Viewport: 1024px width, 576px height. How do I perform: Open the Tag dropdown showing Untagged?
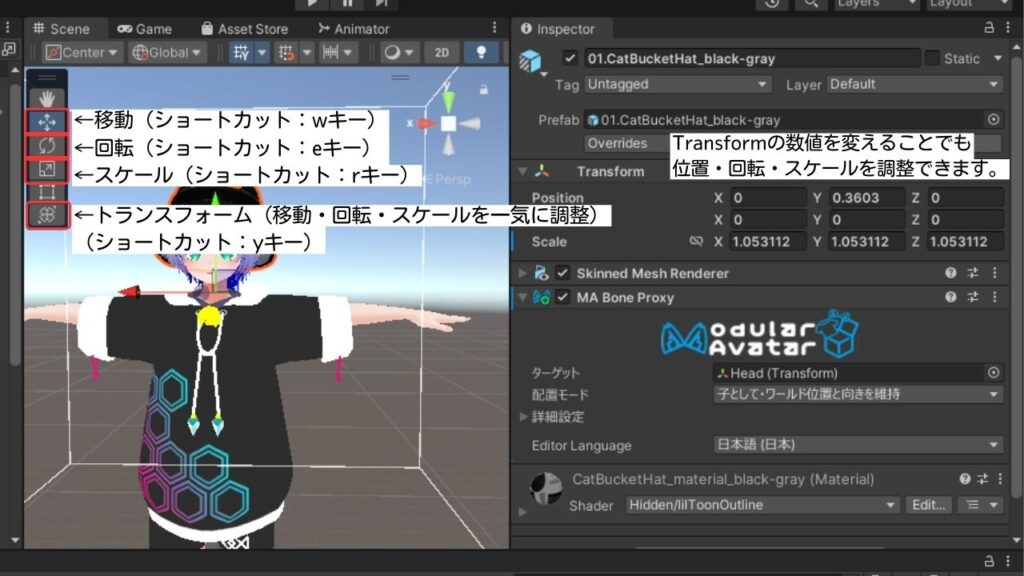tap(677, 84)
